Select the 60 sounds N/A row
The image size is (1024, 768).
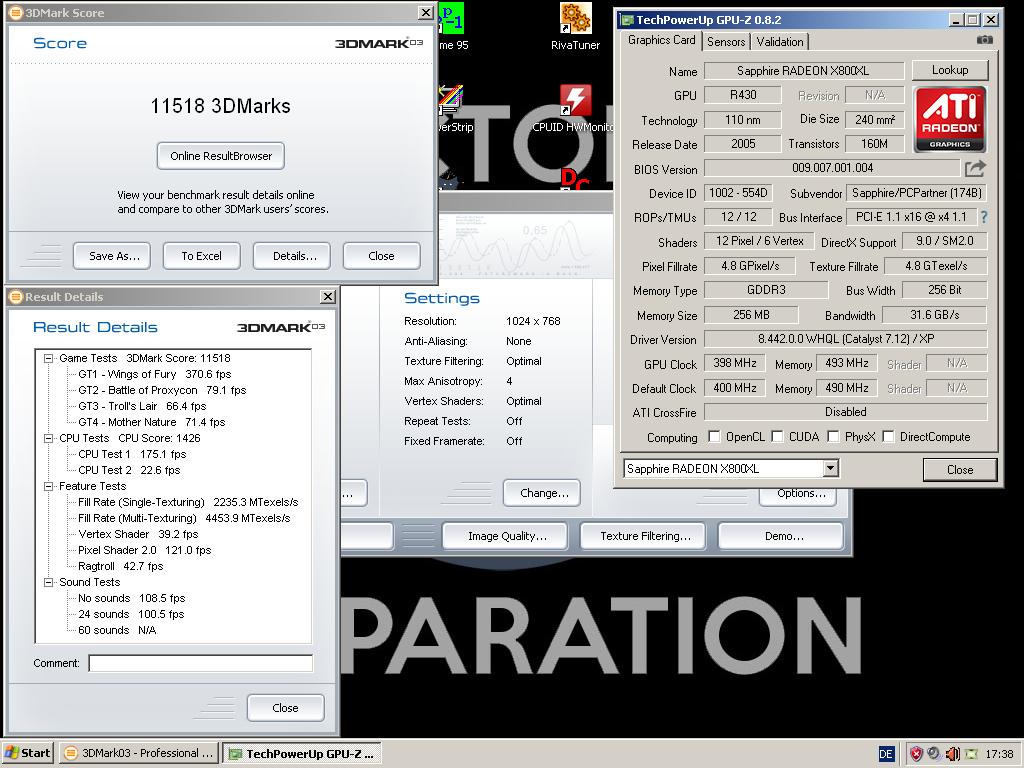click(x=117, y=630)
